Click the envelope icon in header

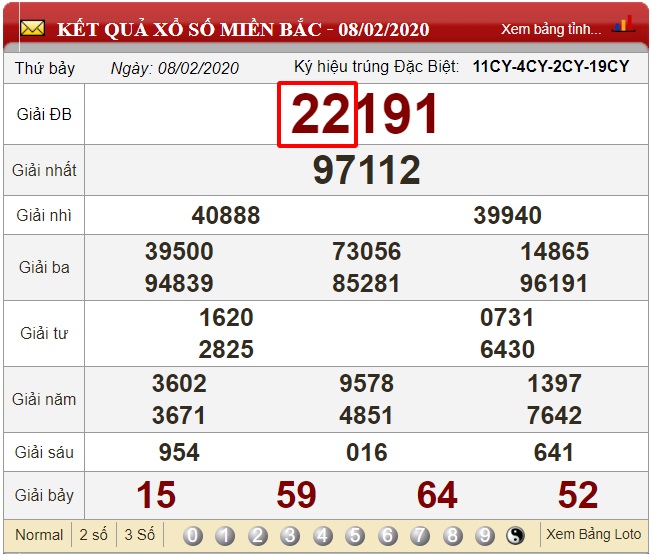[33, 28]
